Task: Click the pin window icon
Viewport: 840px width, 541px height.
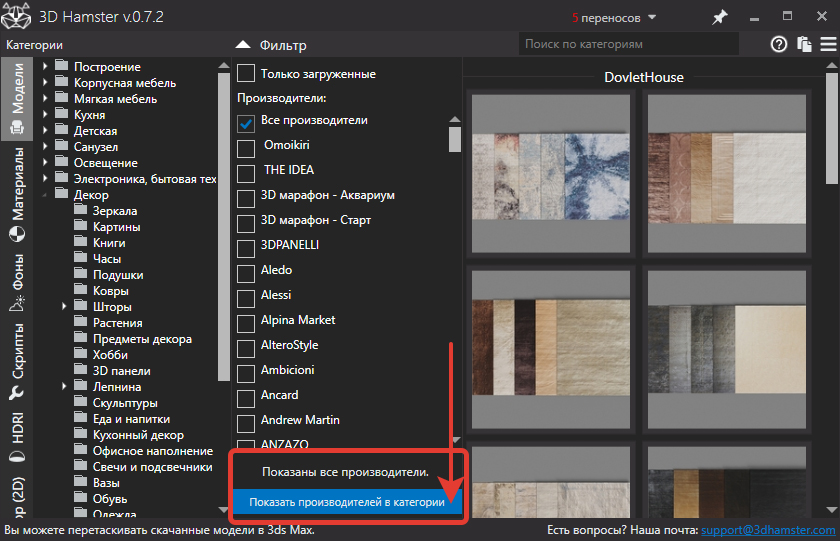Action: (719, 18)
